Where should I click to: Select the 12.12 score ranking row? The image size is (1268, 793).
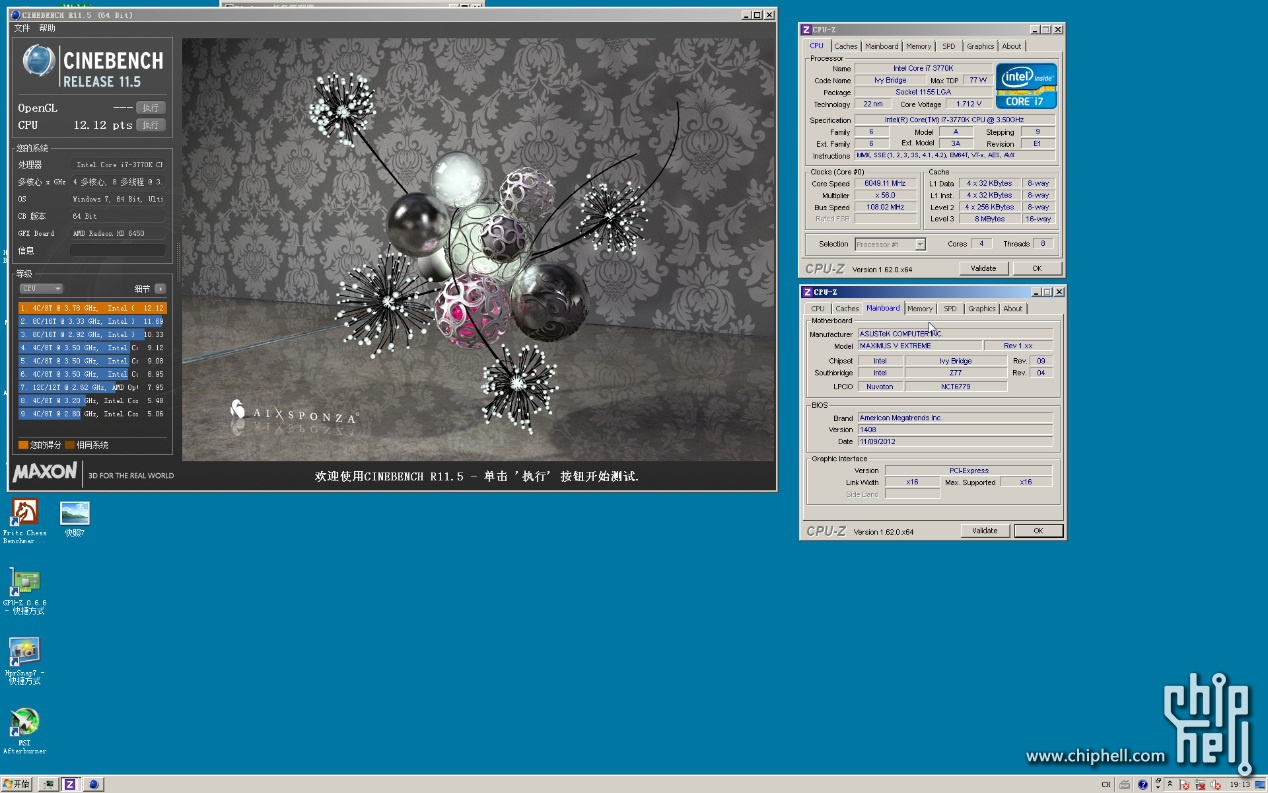(92, 308)
